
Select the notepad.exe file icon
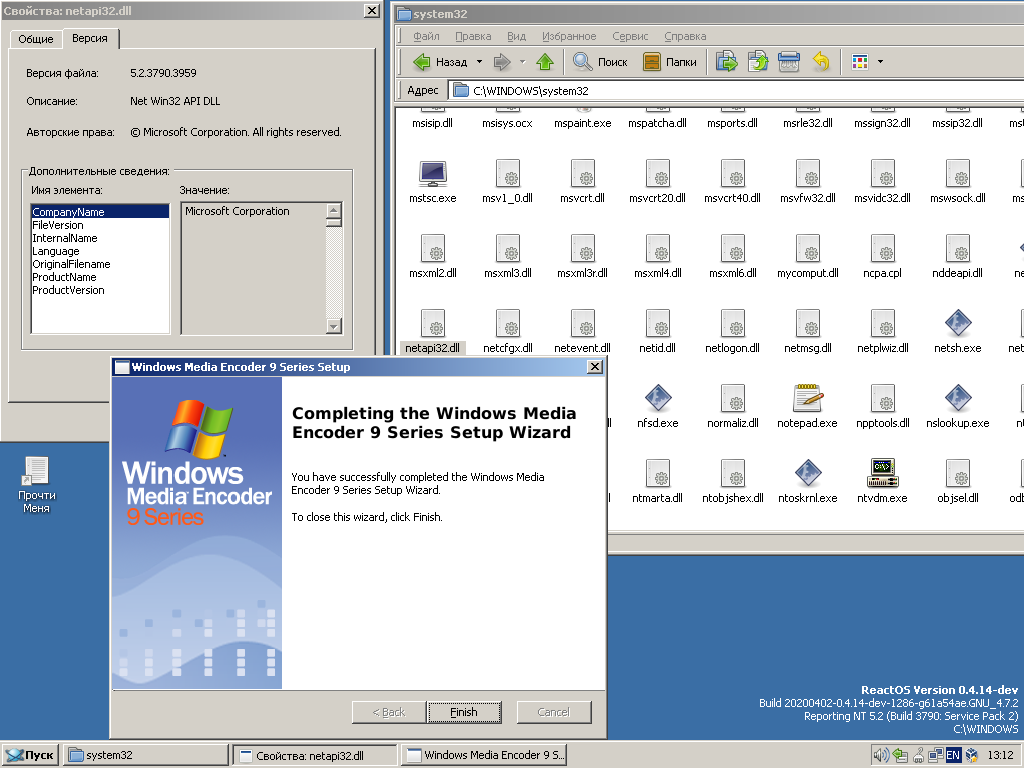807,398
